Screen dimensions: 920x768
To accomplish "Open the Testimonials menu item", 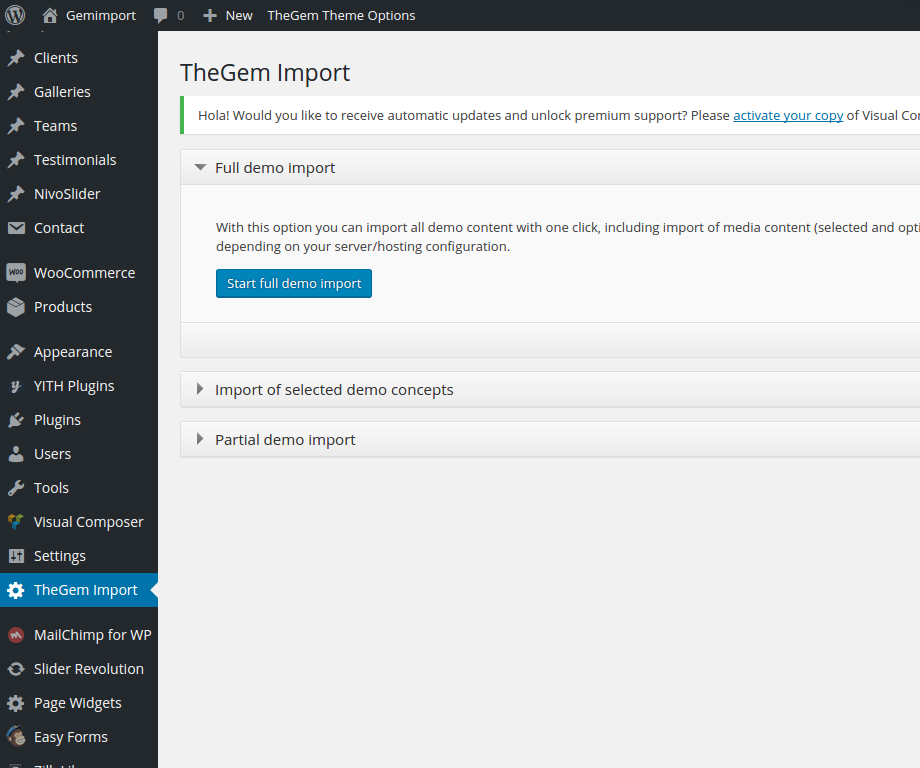I will pyautogui.click(x=74, y=160).
